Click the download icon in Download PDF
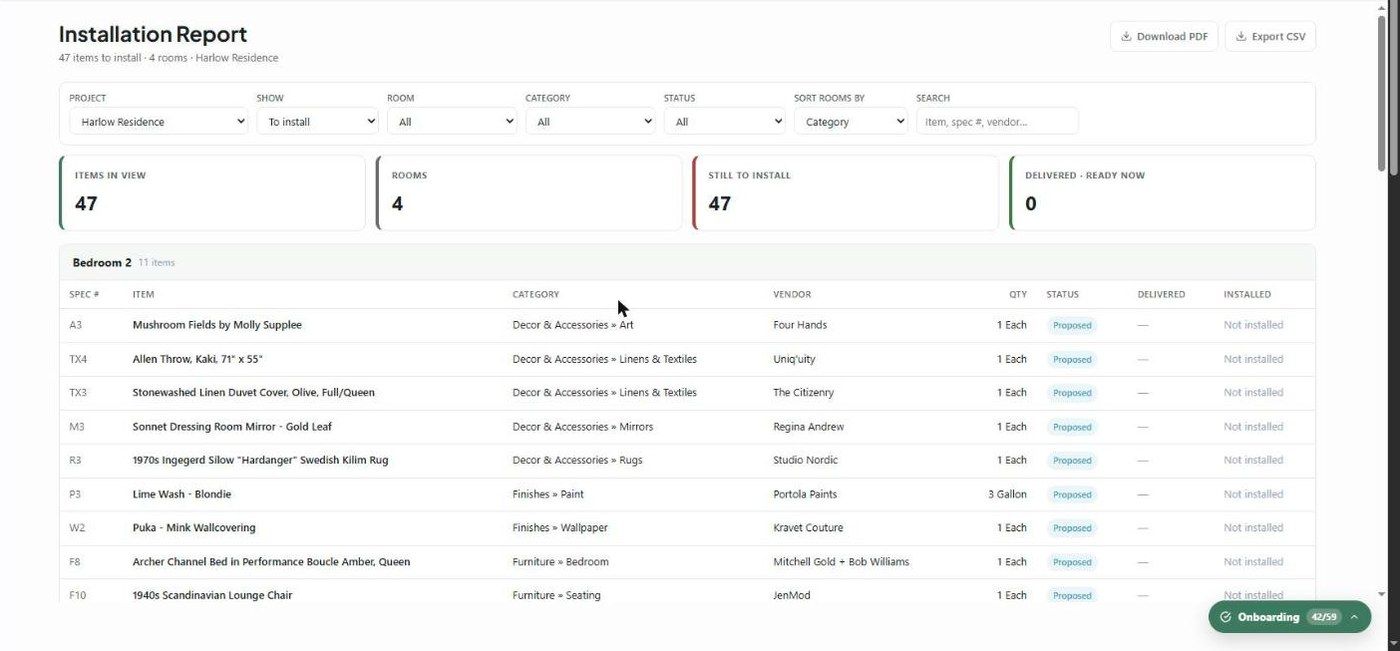The image size is (1400, 651). tap(1126, 37)
